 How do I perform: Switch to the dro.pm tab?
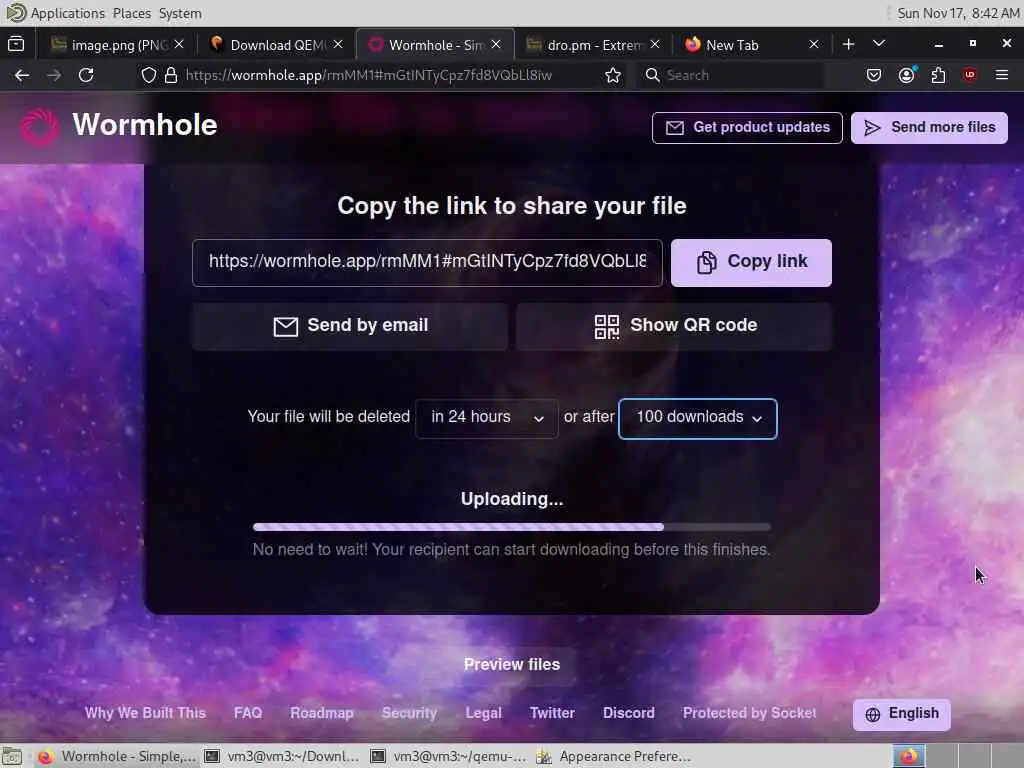593,44
